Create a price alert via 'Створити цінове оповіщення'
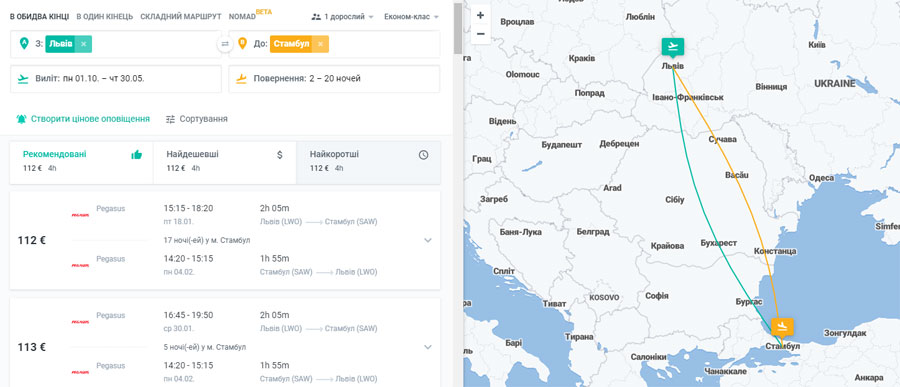Viewport: 900px width, 387px height. click(x=83, y=119)
